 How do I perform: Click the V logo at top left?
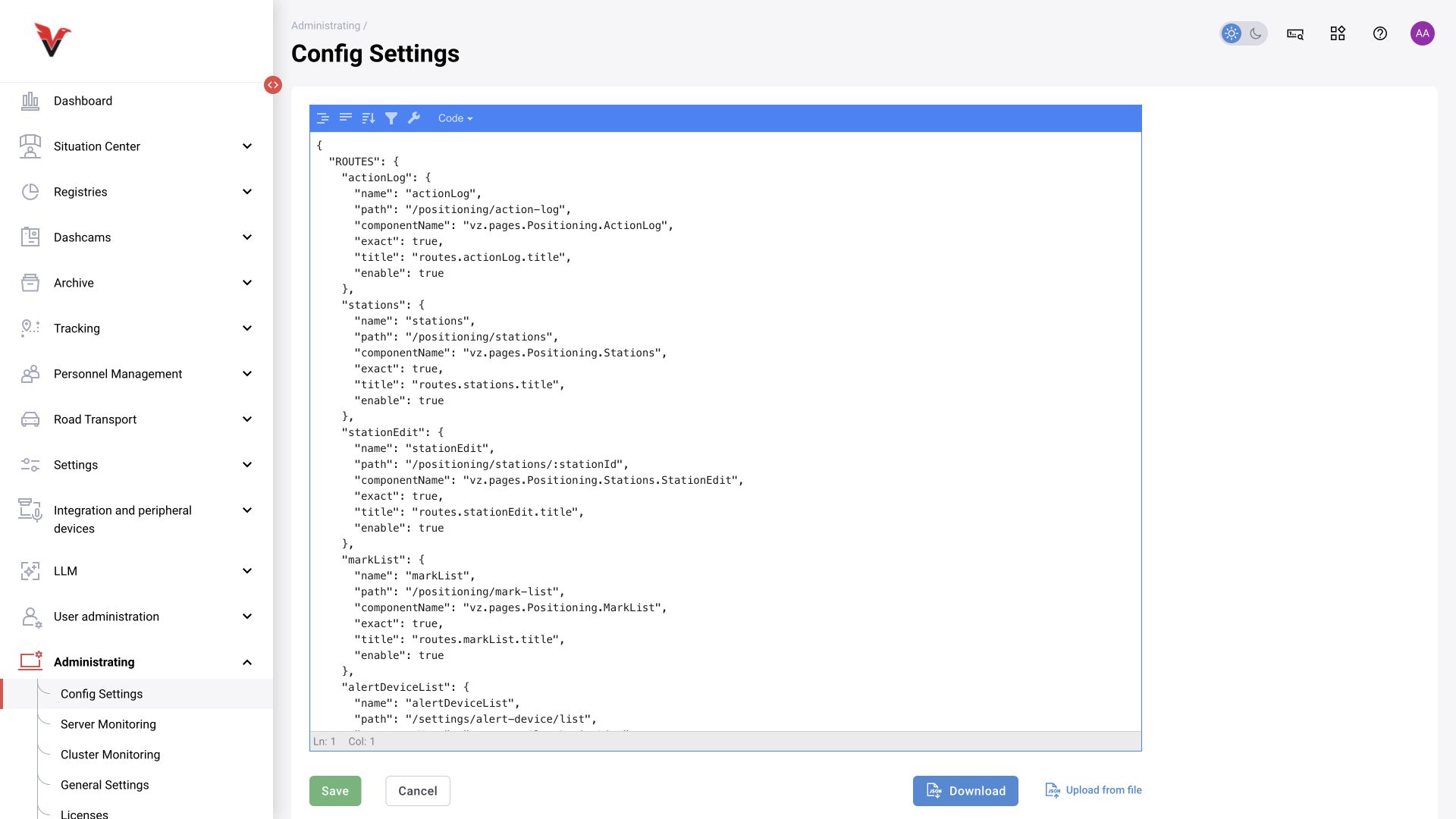click(x=52, y=39)
